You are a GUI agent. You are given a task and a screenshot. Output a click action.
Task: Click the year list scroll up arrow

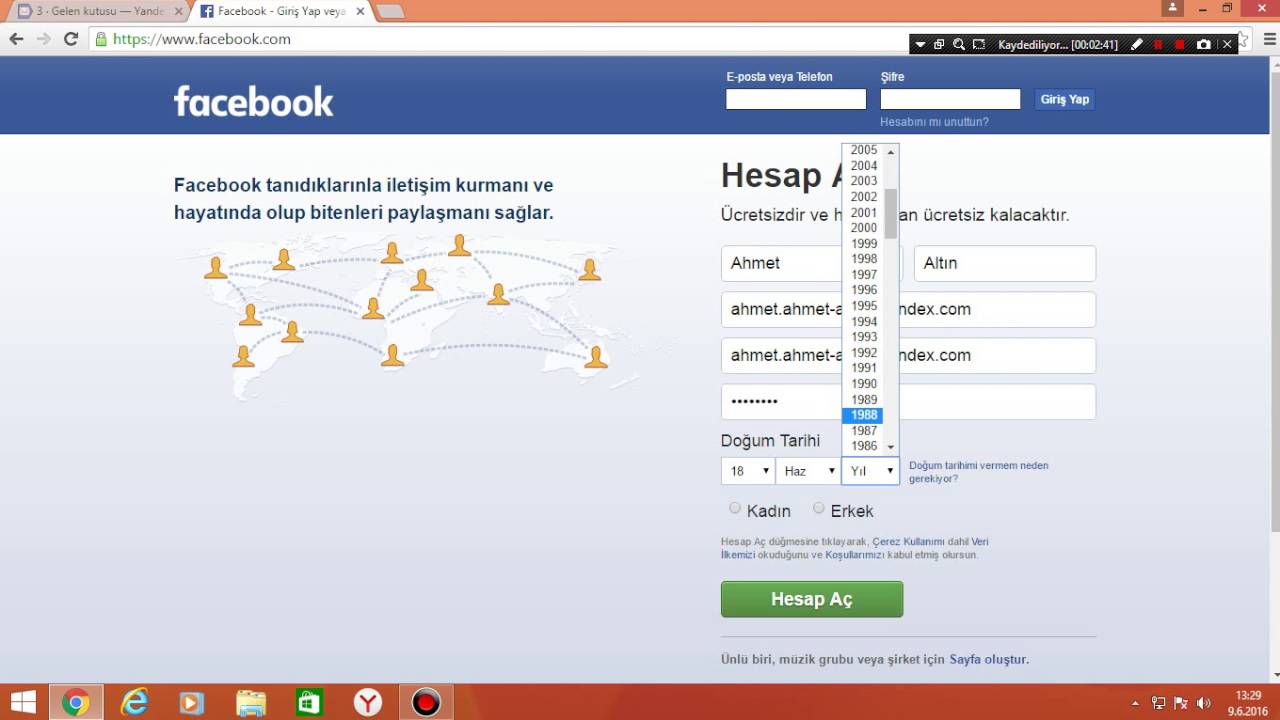(x=890, y=151)
